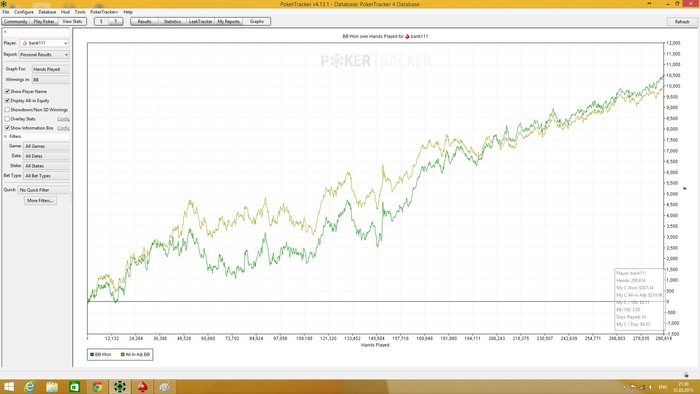Enable Showdown/Non SD Winnings checkbox

(7, 109)
